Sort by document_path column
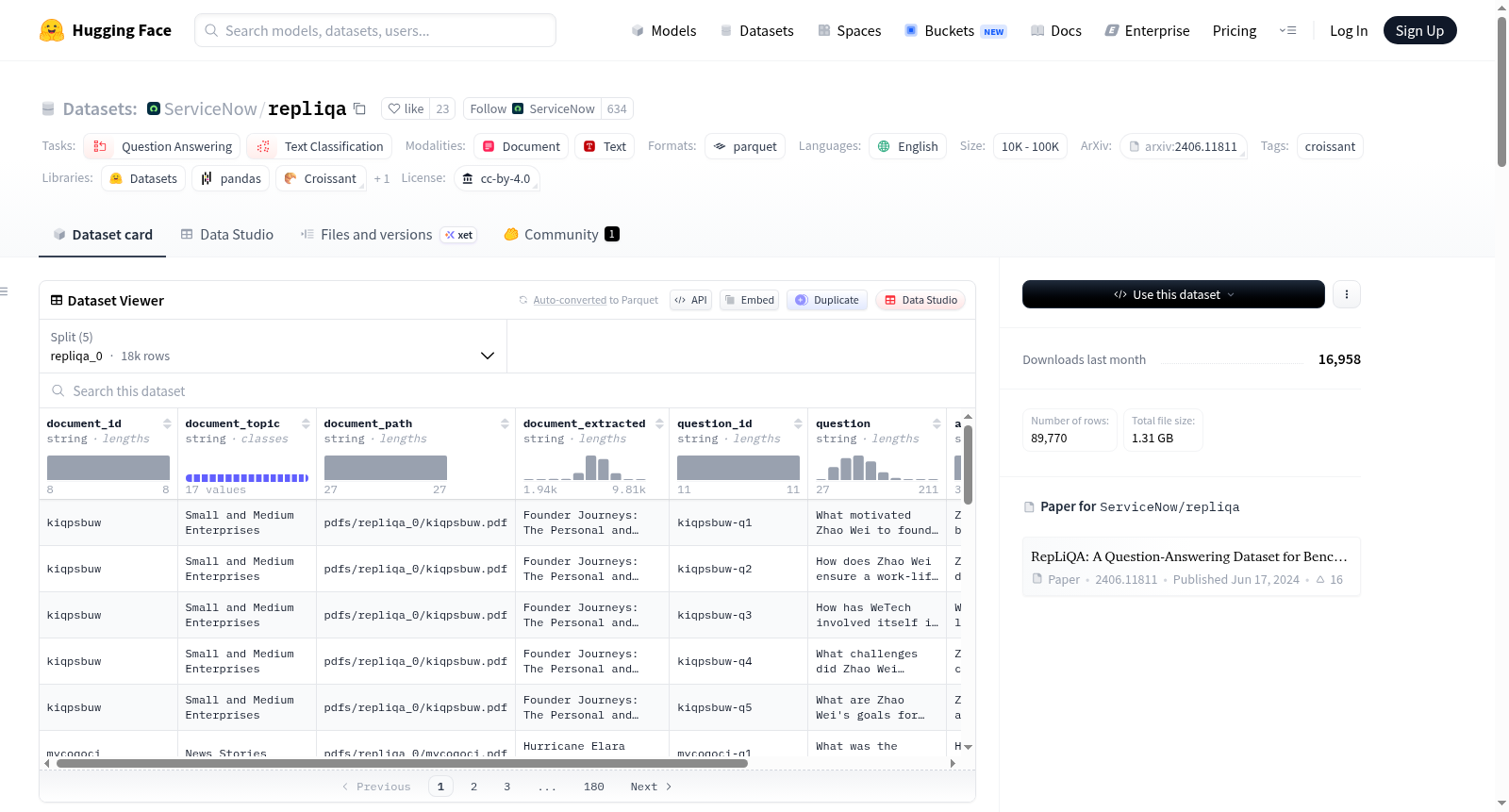 click(x=505, y=423)
